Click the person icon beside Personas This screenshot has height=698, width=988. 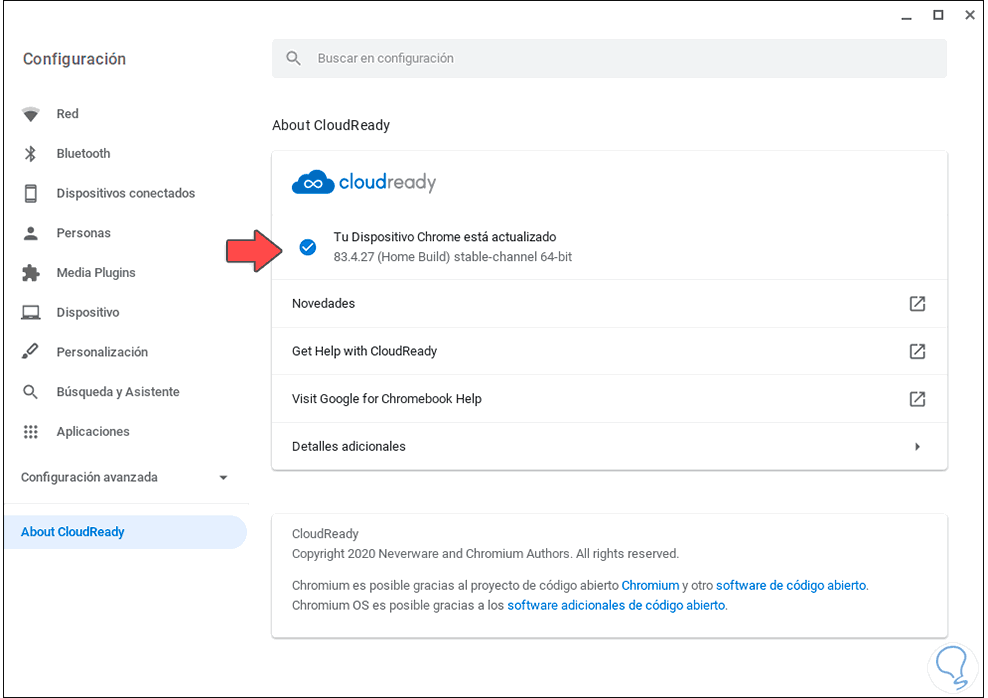click(x=31, y=233)
